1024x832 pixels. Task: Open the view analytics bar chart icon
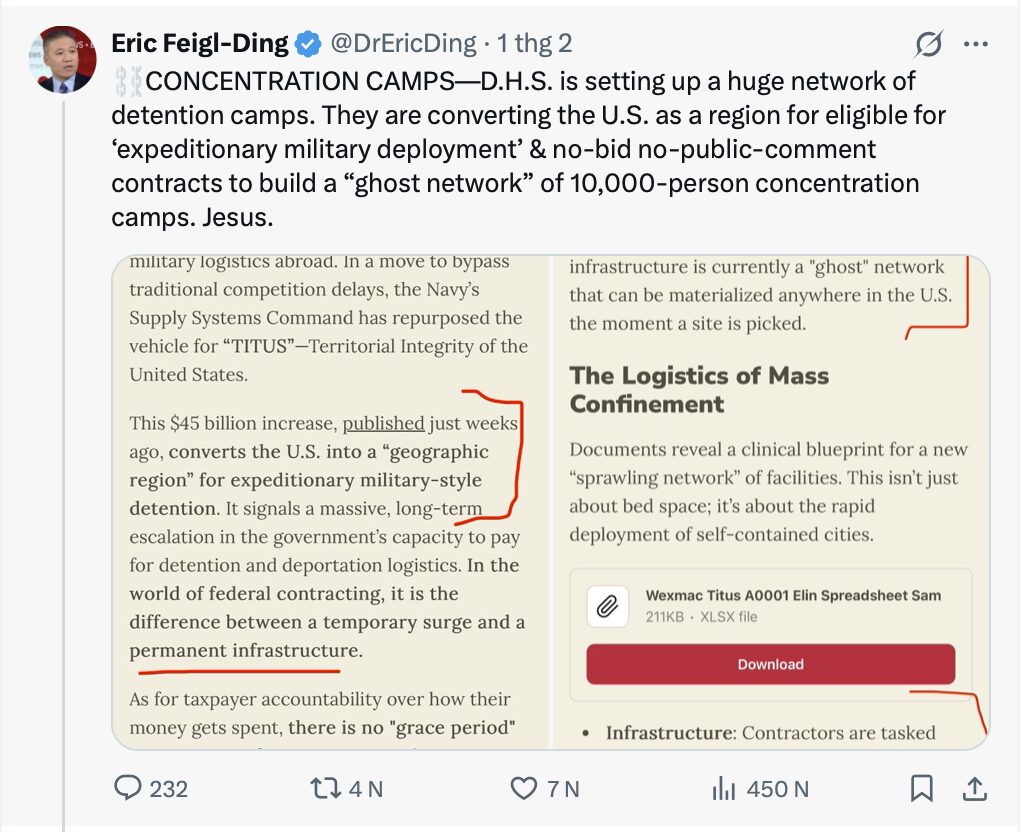(723, 789)
